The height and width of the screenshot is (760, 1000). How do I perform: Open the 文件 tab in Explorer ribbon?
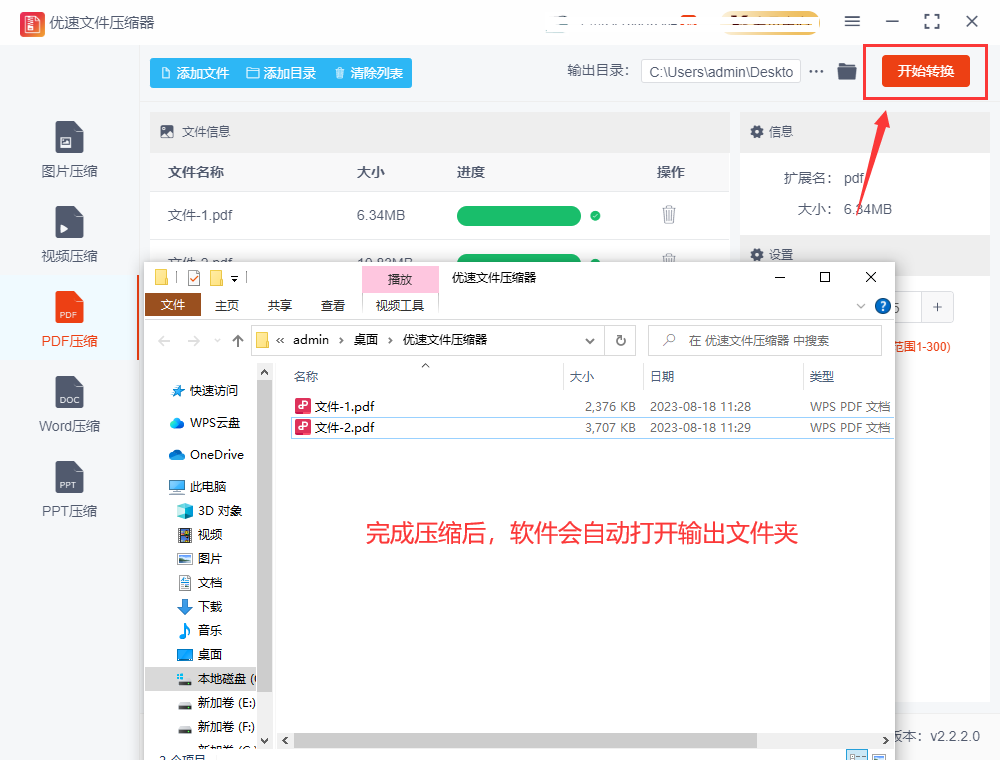(x=173, y=305)
